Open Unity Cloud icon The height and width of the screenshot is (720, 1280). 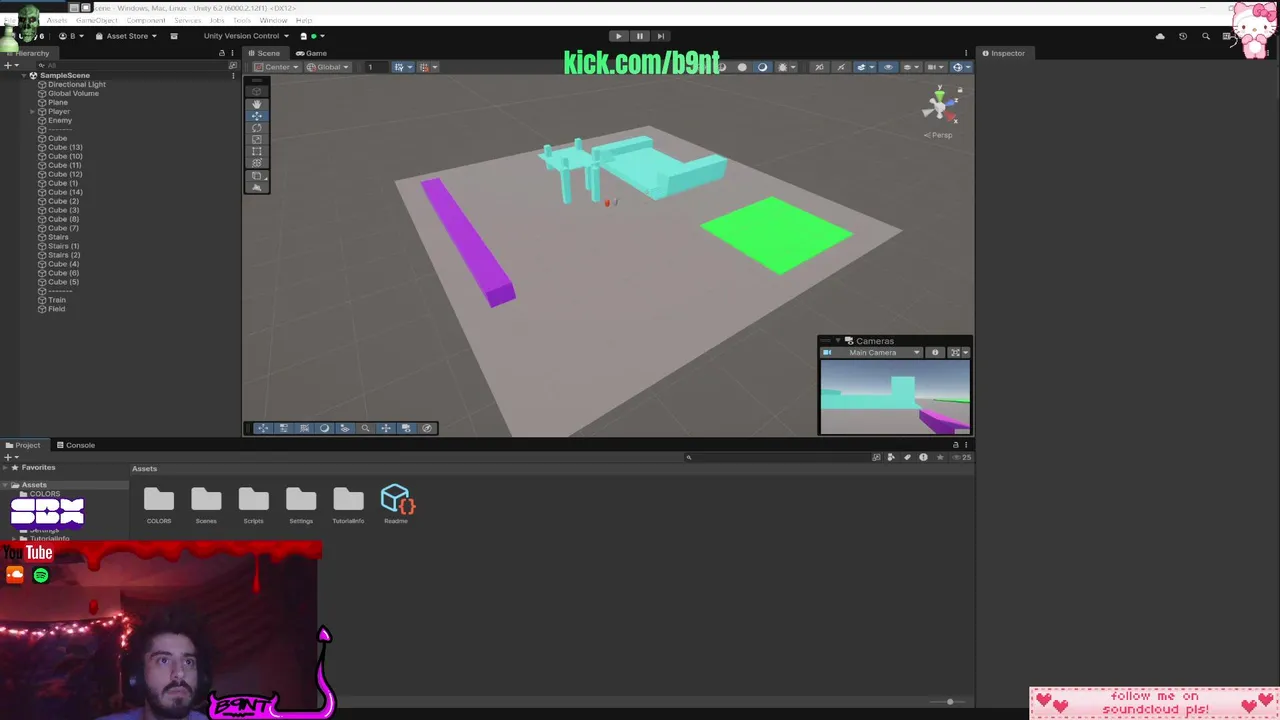(x=1160, y=36)
